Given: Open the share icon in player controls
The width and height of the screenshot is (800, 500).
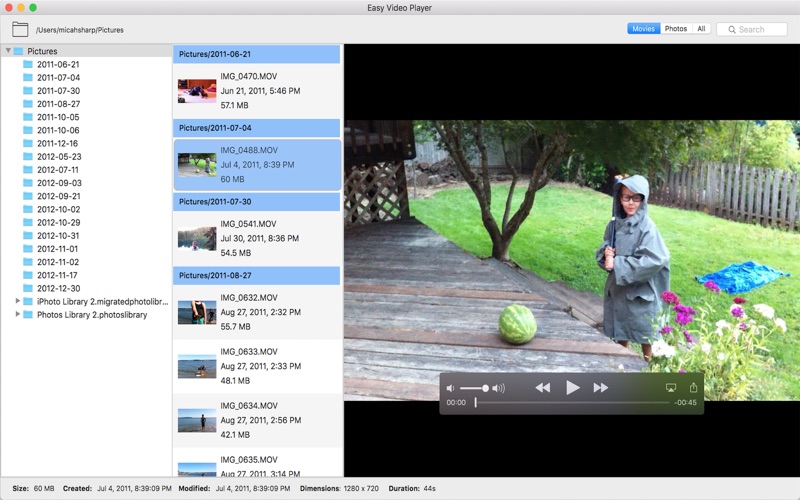Looking at the screenshot, I should (x=693, y=388).
